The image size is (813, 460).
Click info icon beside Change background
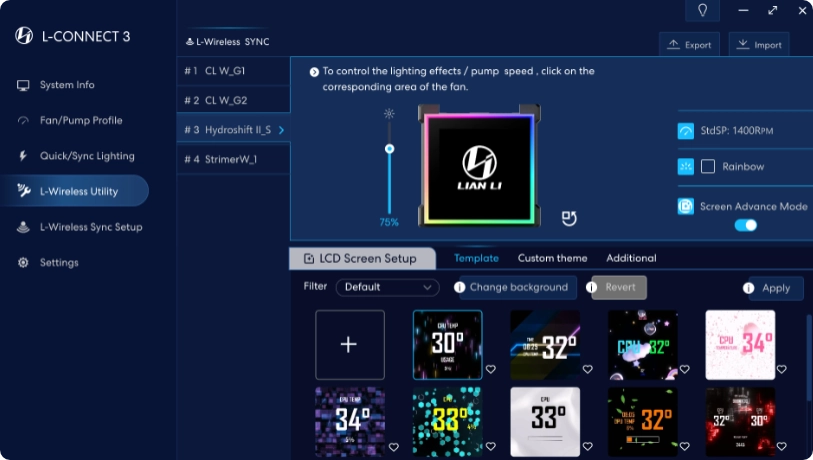pyautogui.click(x=460, y=287)
